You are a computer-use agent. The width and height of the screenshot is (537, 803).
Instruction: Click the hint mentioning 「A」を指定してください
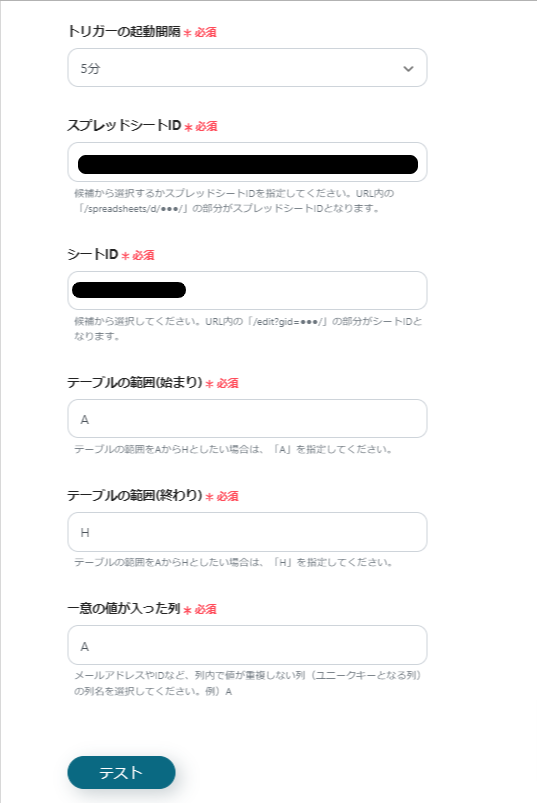(233, 450)
